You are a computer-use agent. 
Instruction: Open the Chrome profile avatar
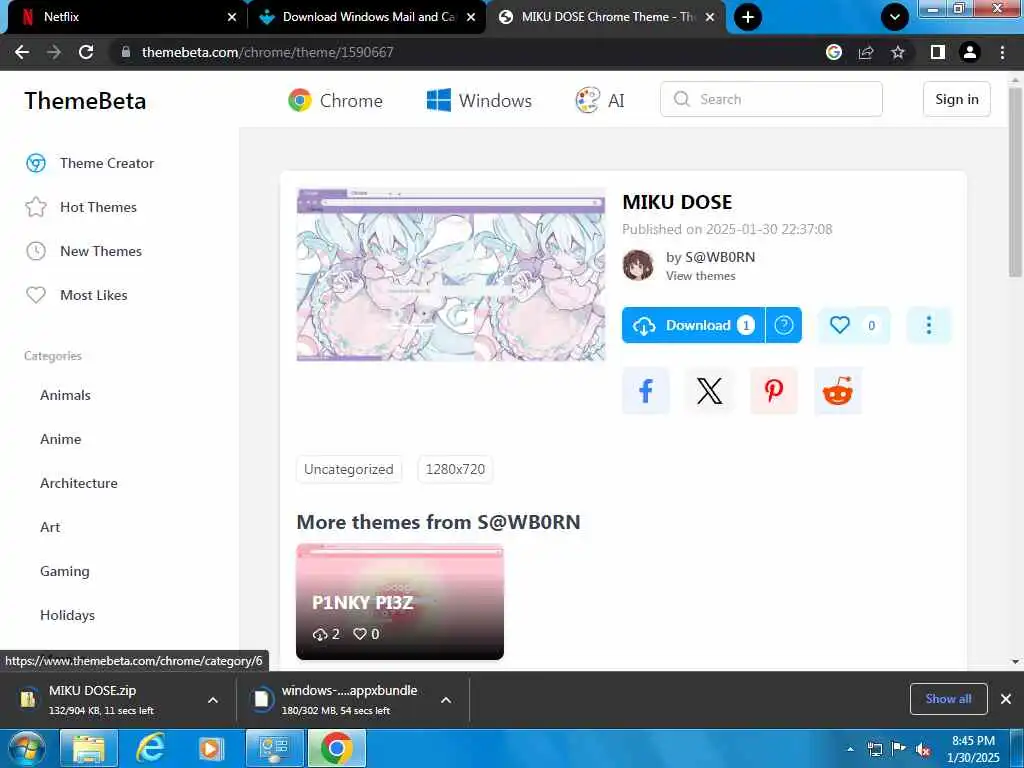point(970,52)
